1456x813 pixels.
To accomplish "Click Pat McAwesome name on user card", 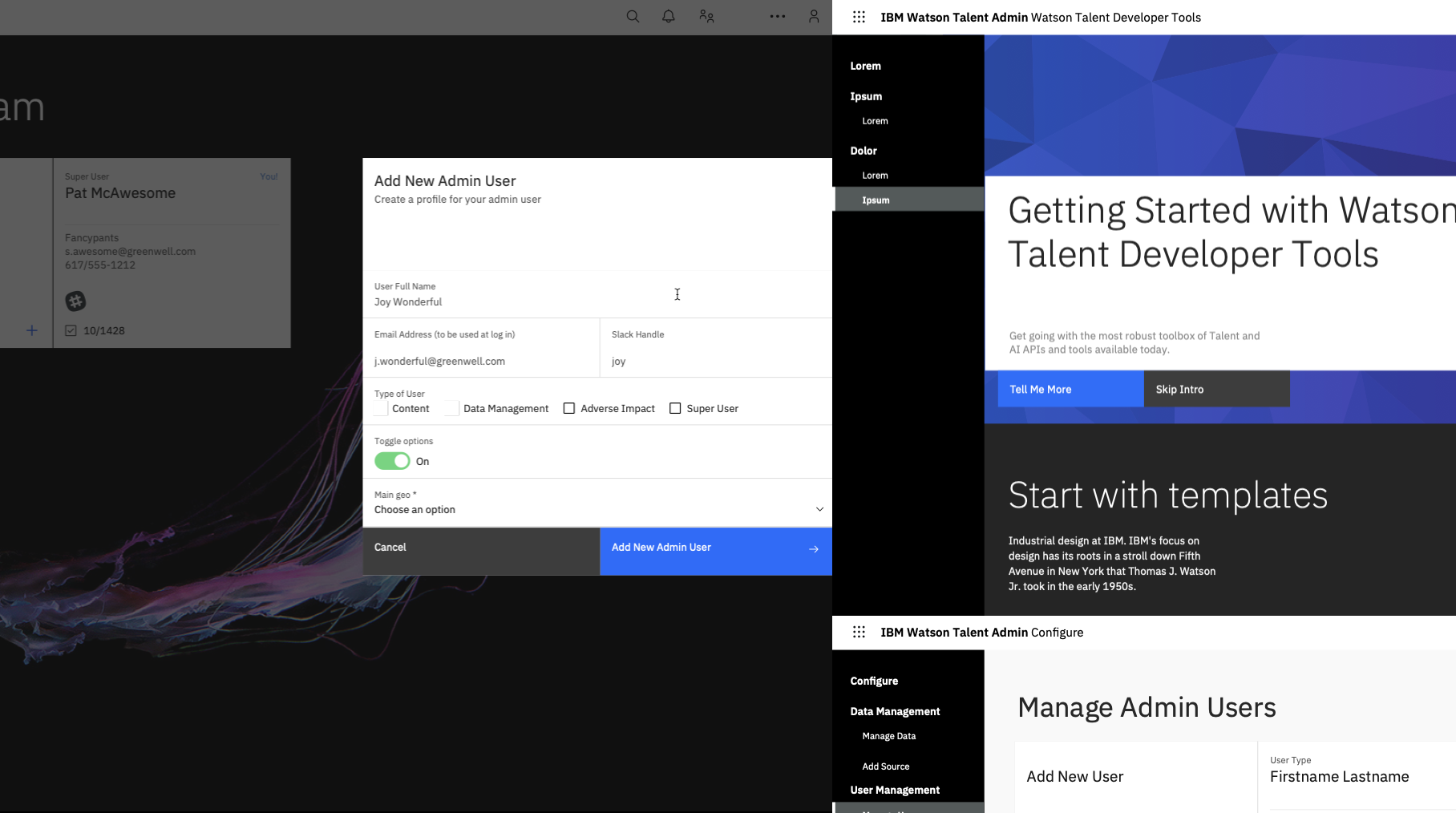I will [120, 193].
